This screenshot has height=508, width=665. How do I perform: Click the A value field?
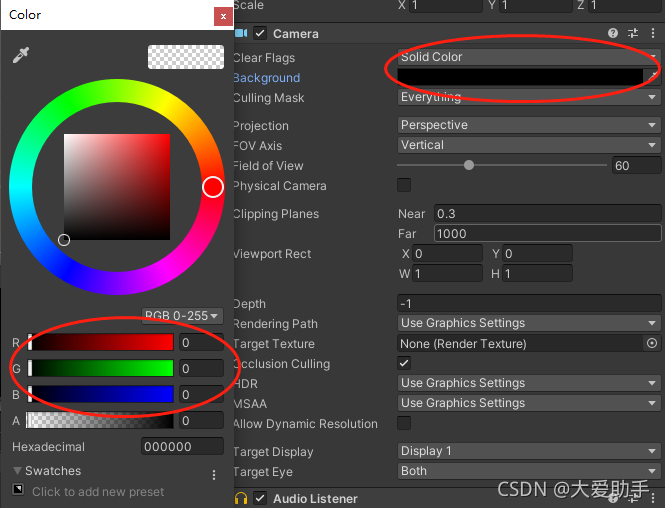201,421
